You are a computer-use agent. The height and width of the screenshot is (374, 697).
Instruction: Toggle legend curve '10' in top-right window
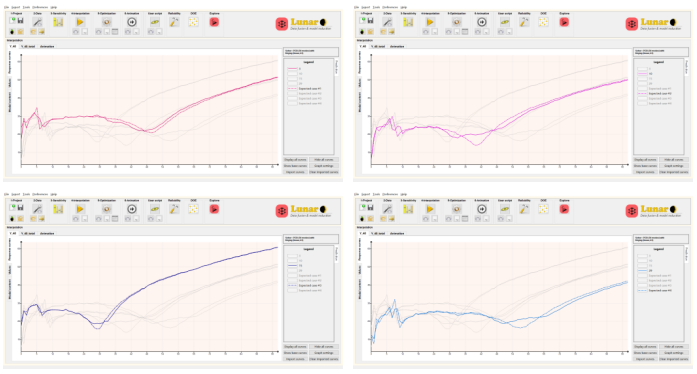pos(650,74)
